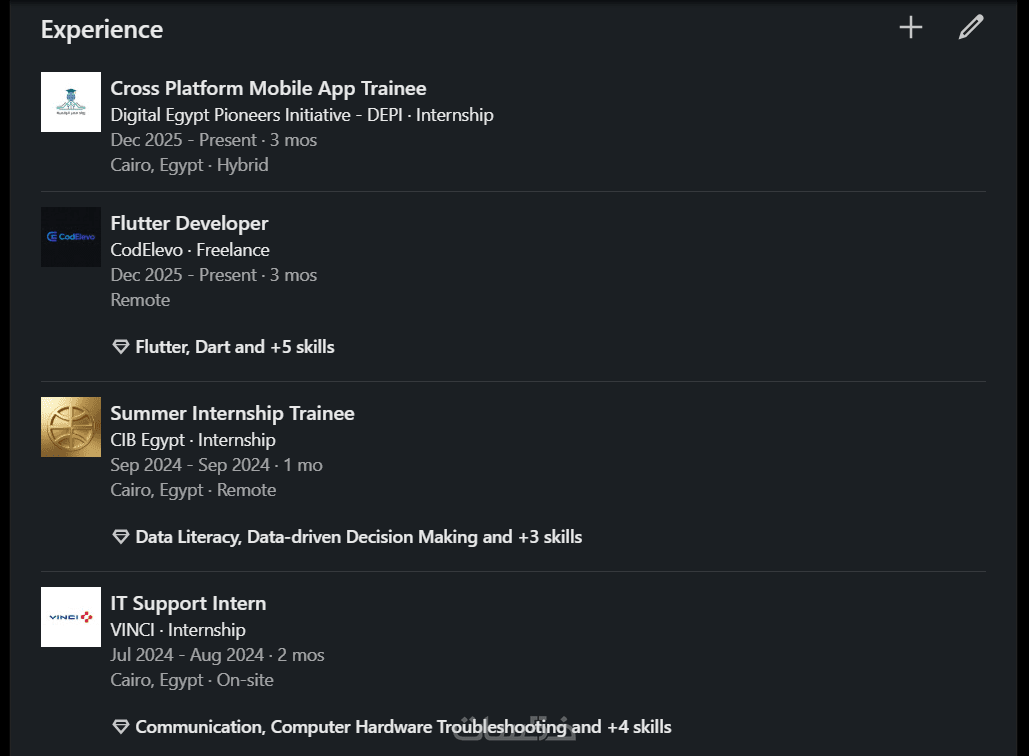The height and width of the screenshot is (756, 1029).
Task: Expand 'Flutter, Dart and +5 skills'
Action: point(235,347)
